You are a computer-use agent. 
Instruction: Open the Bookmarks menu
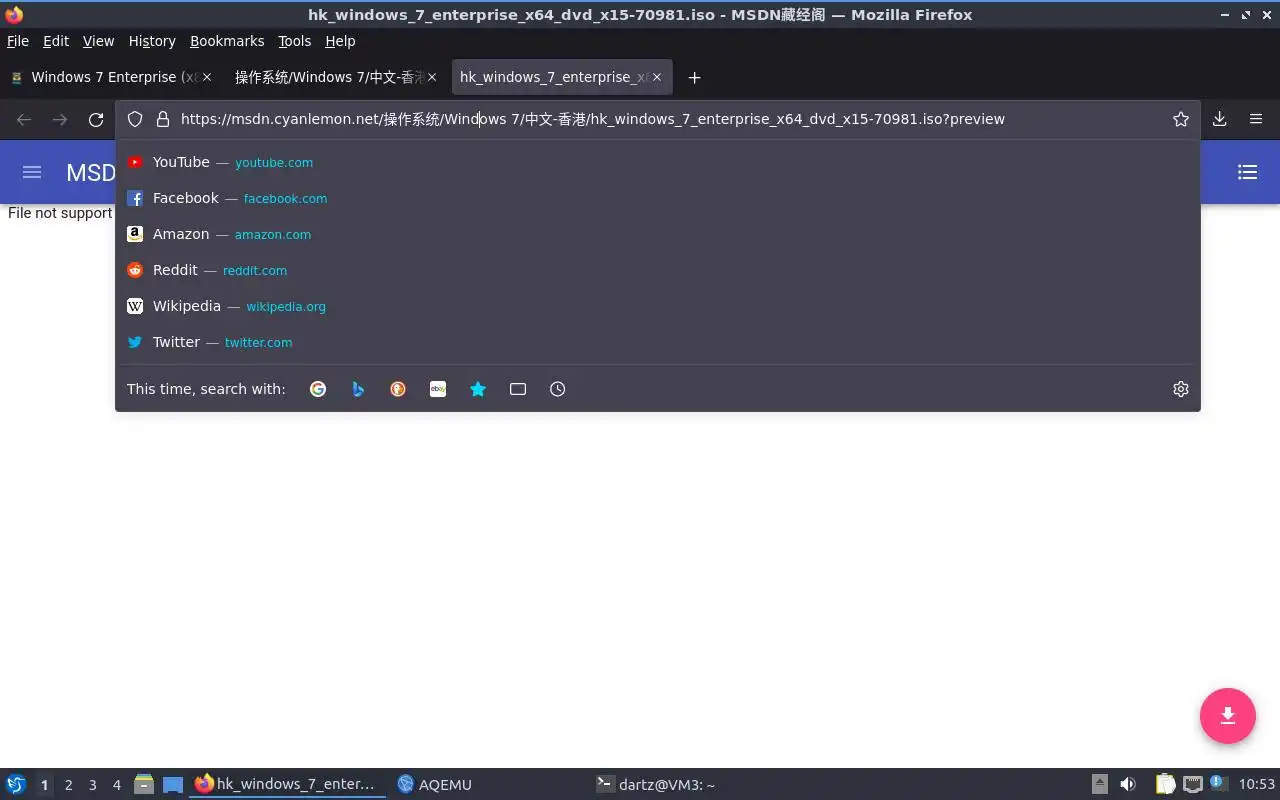point(227,41)
